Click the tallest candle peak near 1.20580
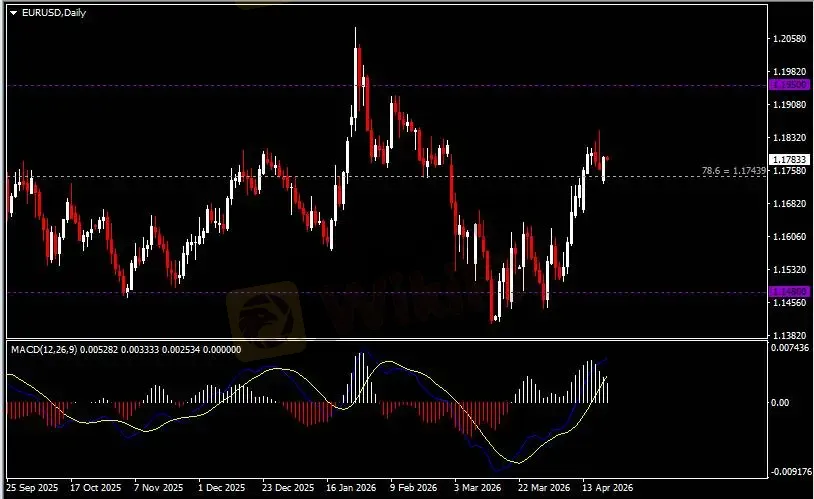This screenshot has width=814, height=499. click(x=355, y=32)
